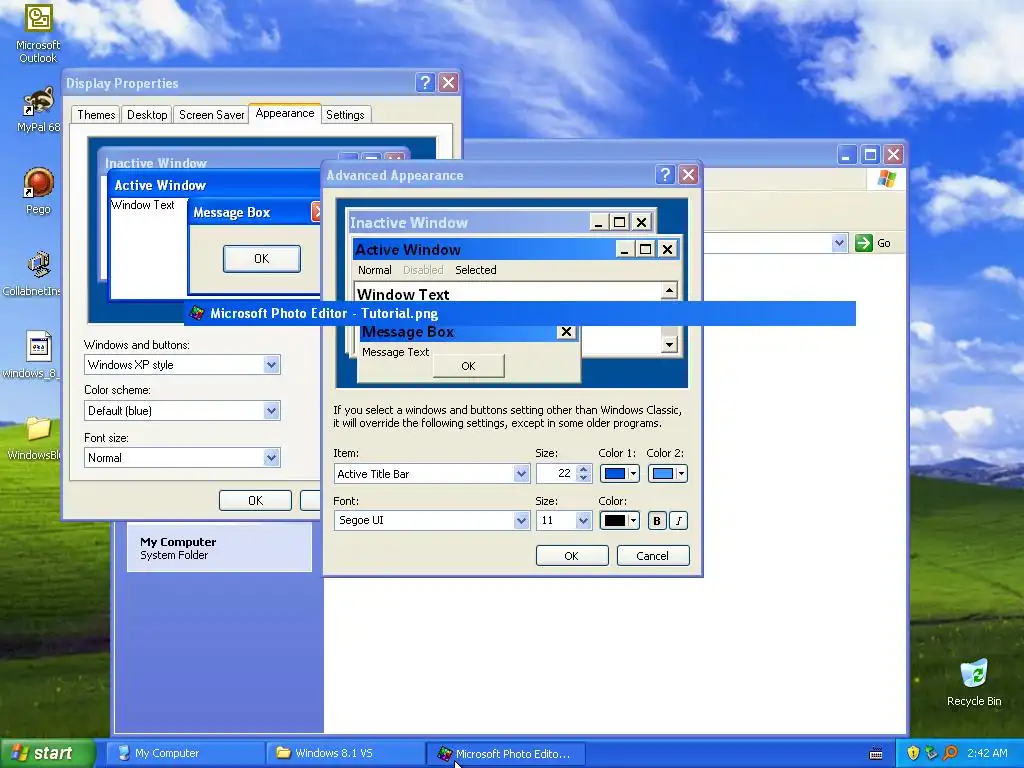The width and height of the screenshot is (1024, 768).
Task: Decrease item size with the spinner down arrow
Action: [584, 479]
